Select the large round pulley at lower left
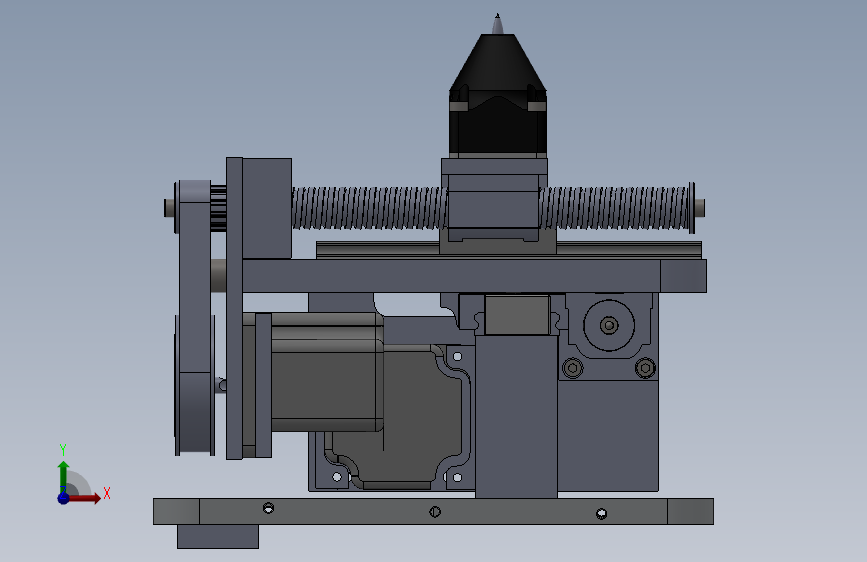Screen dimensions: 867x562 pos(195,385)
